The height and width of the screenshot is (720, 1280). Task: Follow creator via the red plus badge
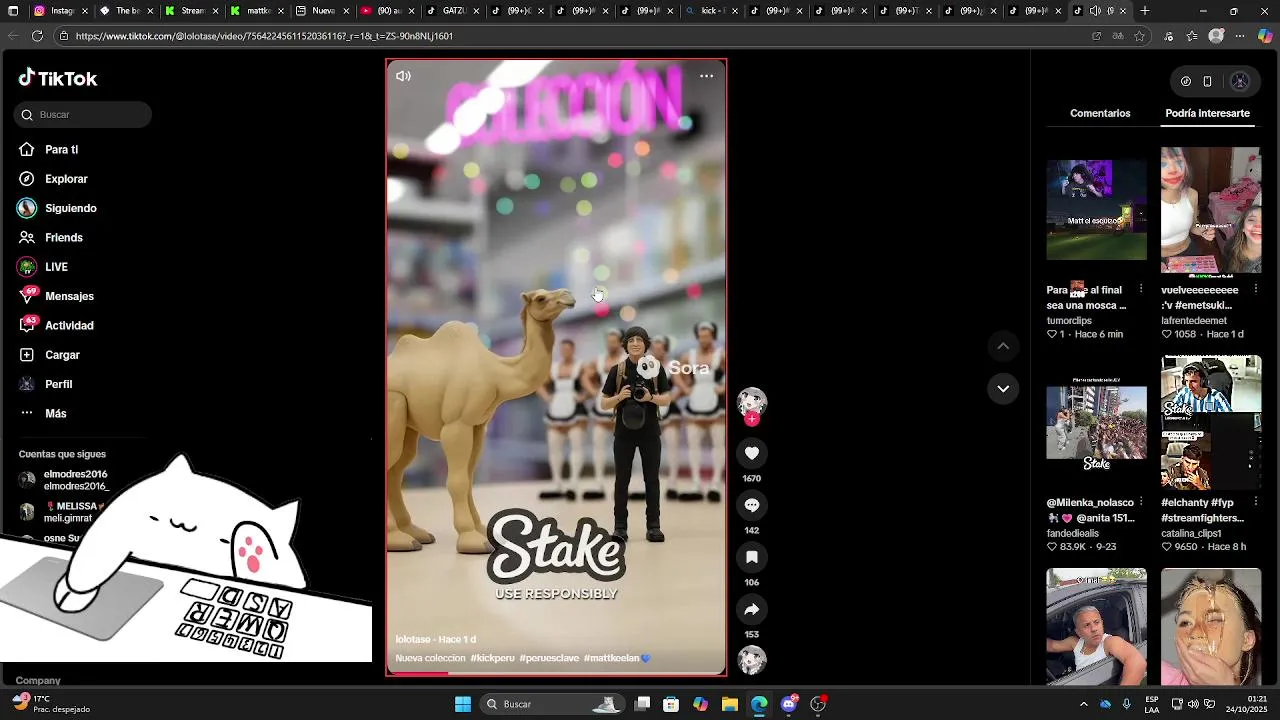point(752,419)
